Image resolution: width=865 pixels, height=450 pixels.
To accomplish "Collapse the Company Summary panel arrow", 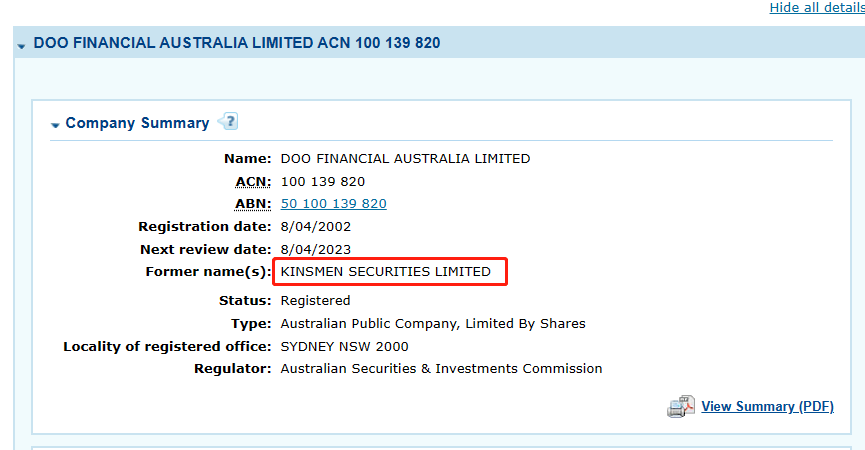I will click(55, 125).
